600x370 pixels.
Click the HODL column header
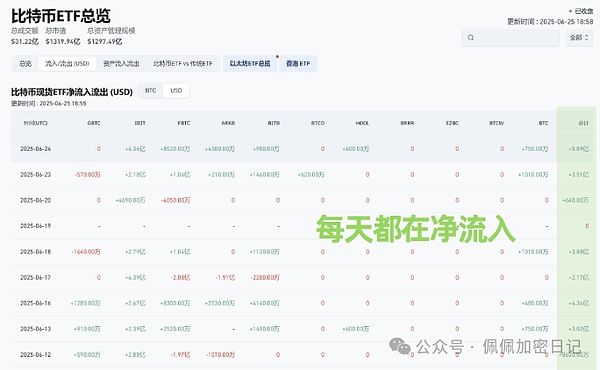tap(362, 123)
